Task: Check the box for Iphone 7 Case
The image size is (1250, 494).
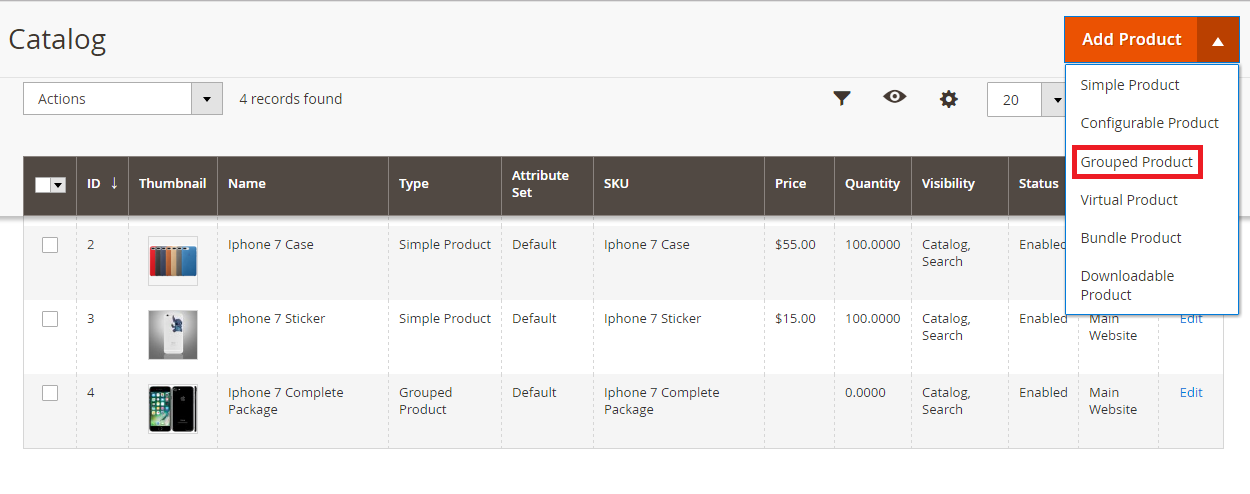Action: [50, 245]
